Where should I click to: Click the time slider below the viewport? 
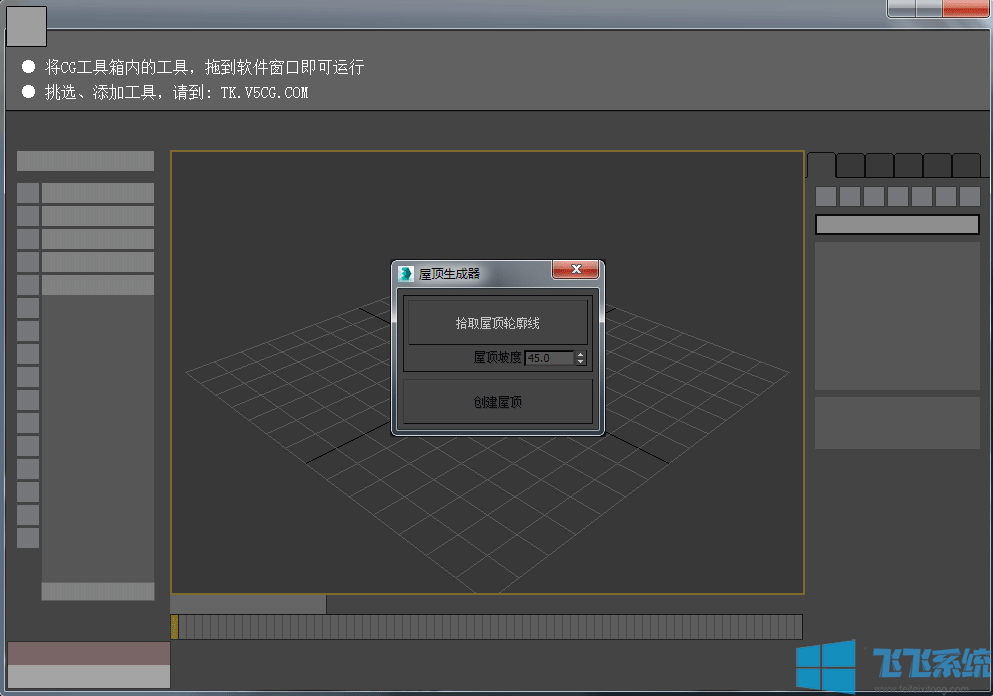(x=248, y=604)
